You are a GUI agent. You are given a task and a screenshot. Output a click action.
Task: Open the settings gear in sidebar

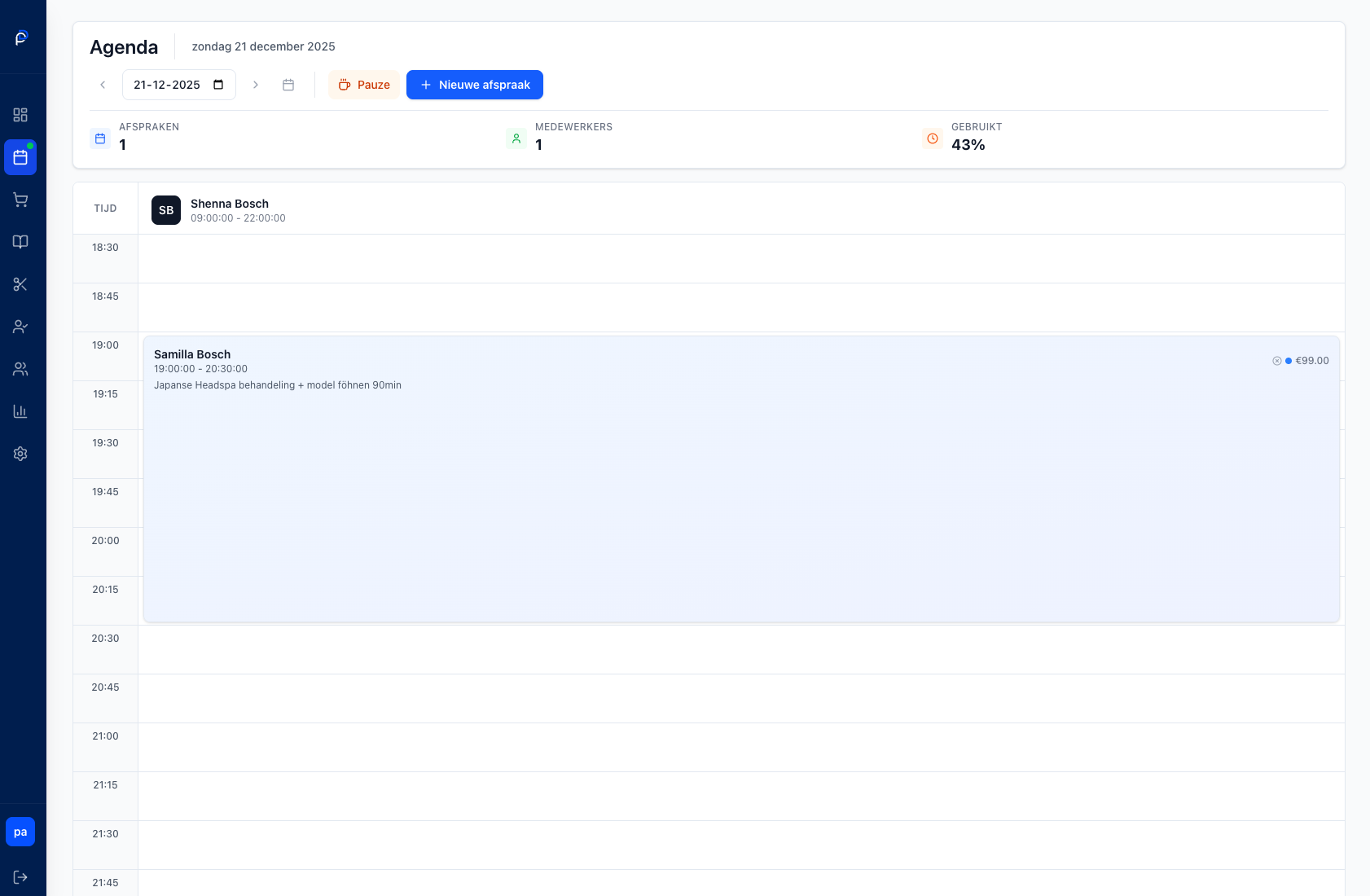tap(20, 454)
